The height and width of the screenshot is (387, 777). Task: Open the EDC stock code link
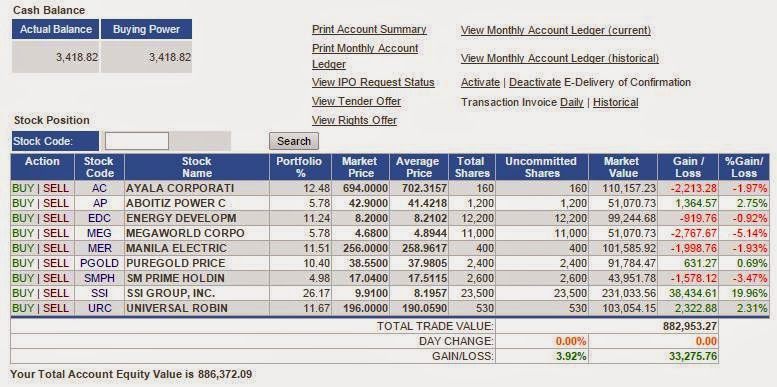(x=100, y=219)
